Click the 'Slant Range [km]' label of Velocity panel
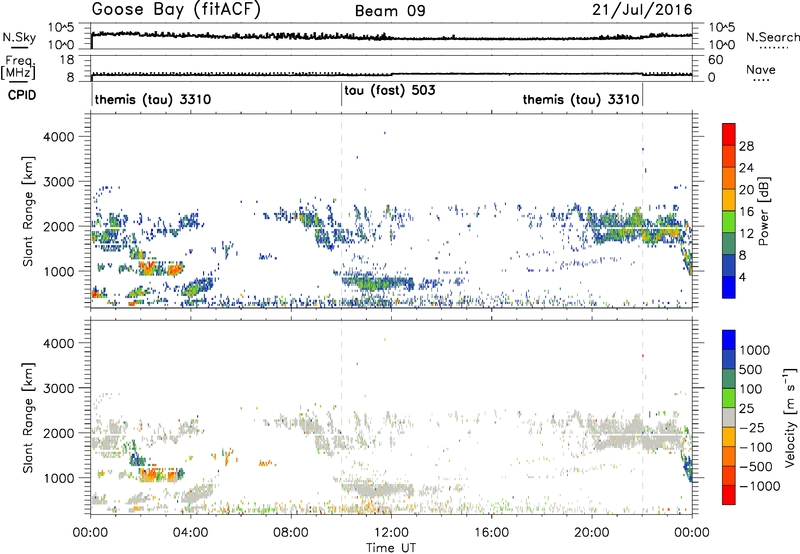The width and height of the screenshot is (800, 554). [x=28, y=418]
